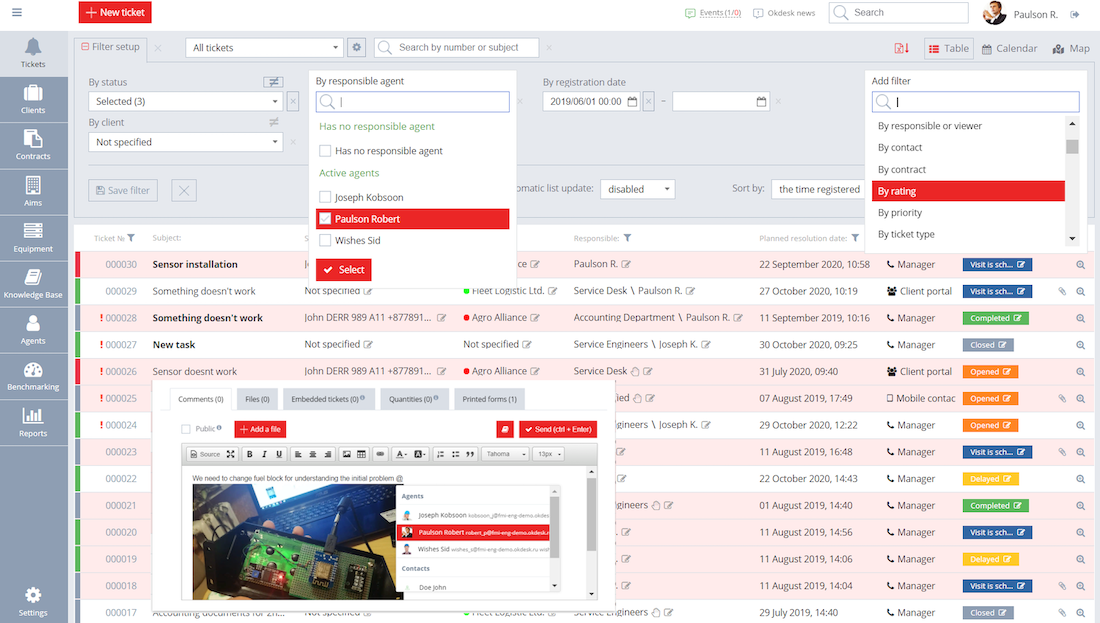Screen dimensions: 1100x623
Task: Apply italic formatting in comment editor
Action: tap(264, 454)
